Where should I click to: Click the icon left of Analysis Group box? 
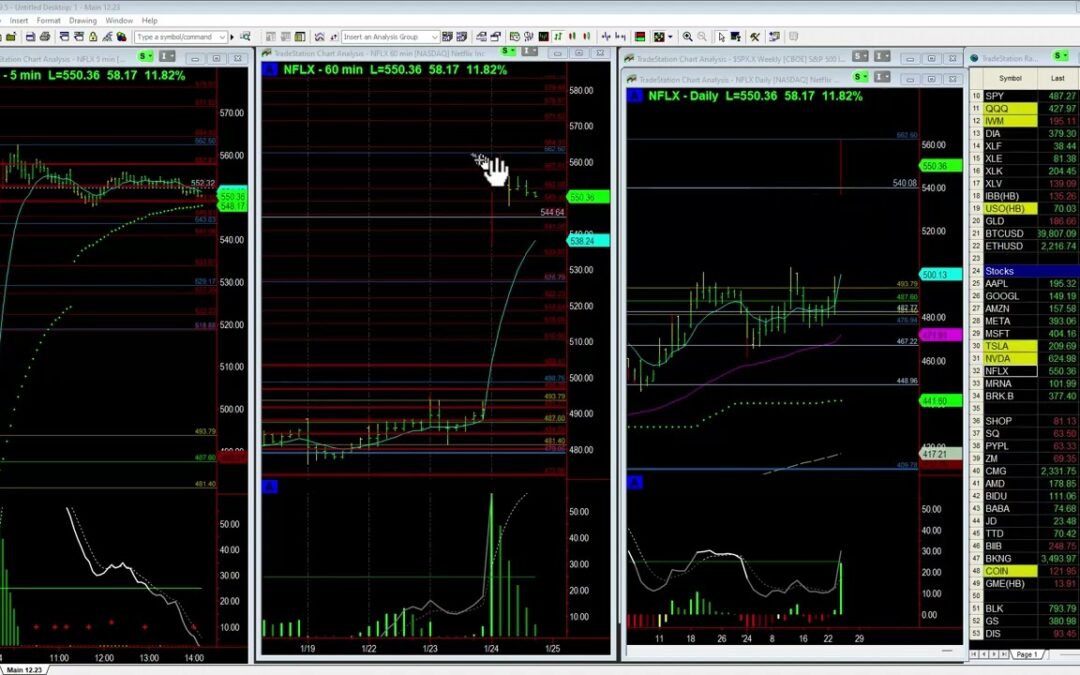[333, 37]
